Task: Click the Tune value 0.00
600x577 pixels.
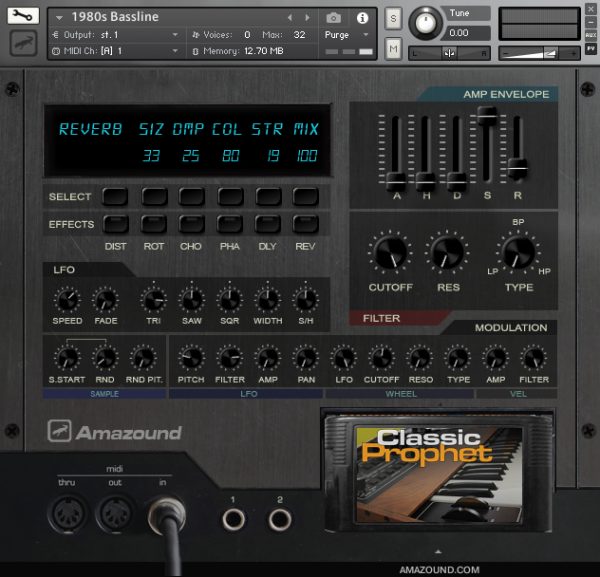Action: (459, 33)
